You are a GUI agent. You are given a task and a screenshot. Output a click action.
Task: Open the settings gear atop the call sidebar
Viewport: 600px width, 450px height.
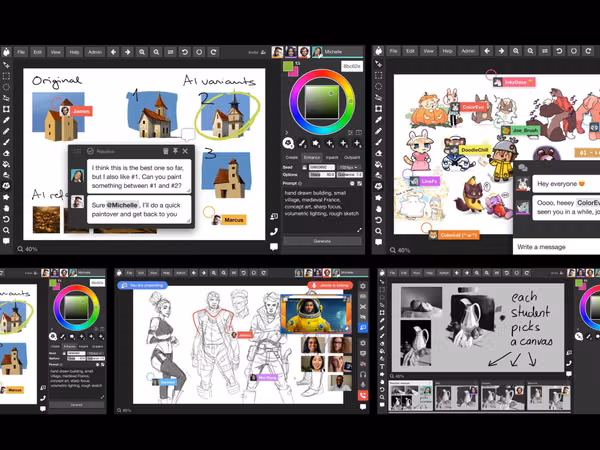coord(363,286)
